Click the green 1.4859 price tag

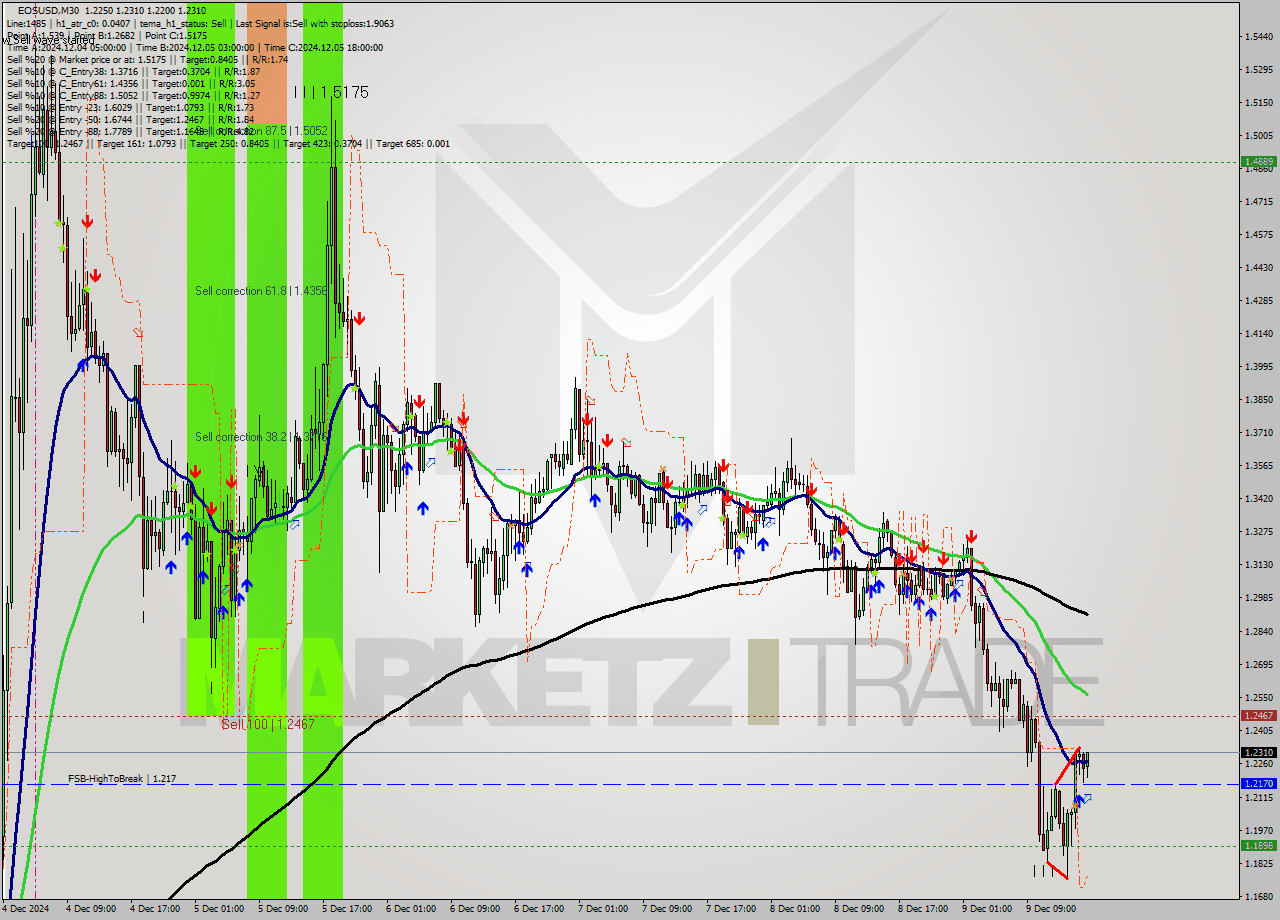point(1258,161)
